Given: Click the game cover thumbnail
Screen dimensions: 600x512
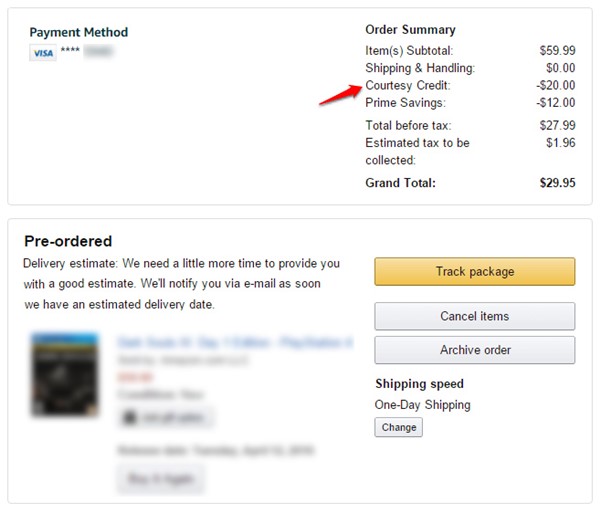Looking at the screenshot, I should (65, 374).
